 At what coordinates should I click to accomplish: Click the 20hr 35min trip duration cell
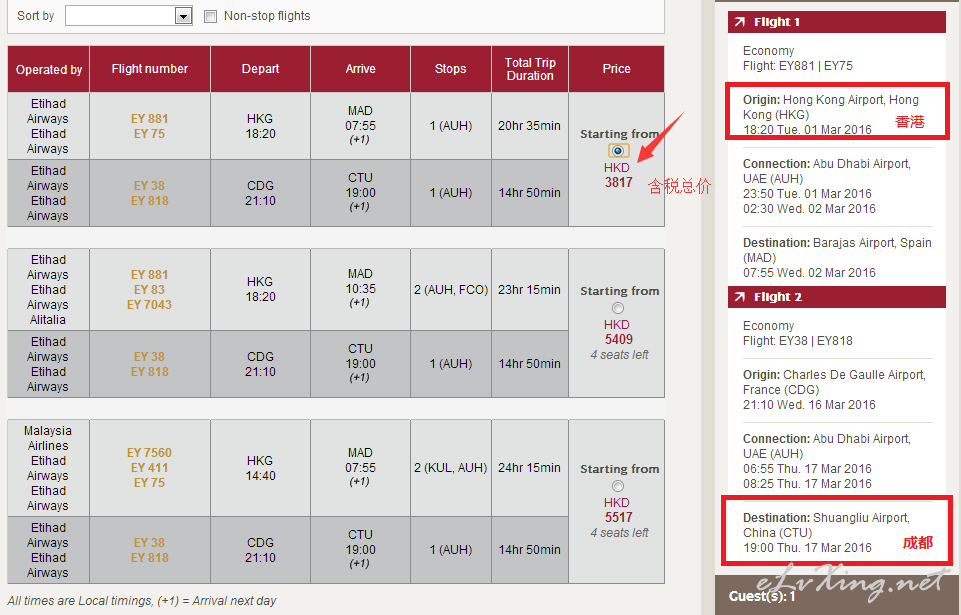(530, 126)
